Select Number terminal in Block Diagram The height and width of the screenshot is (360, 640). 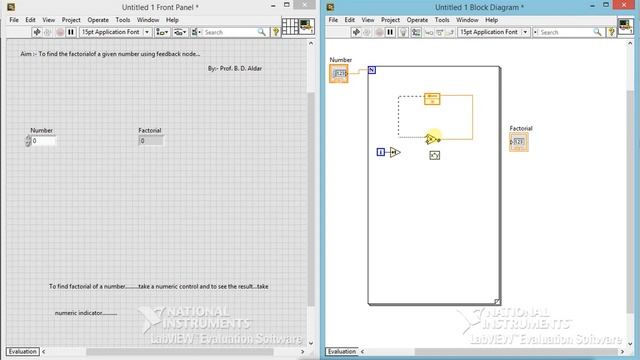click(339, 73)
